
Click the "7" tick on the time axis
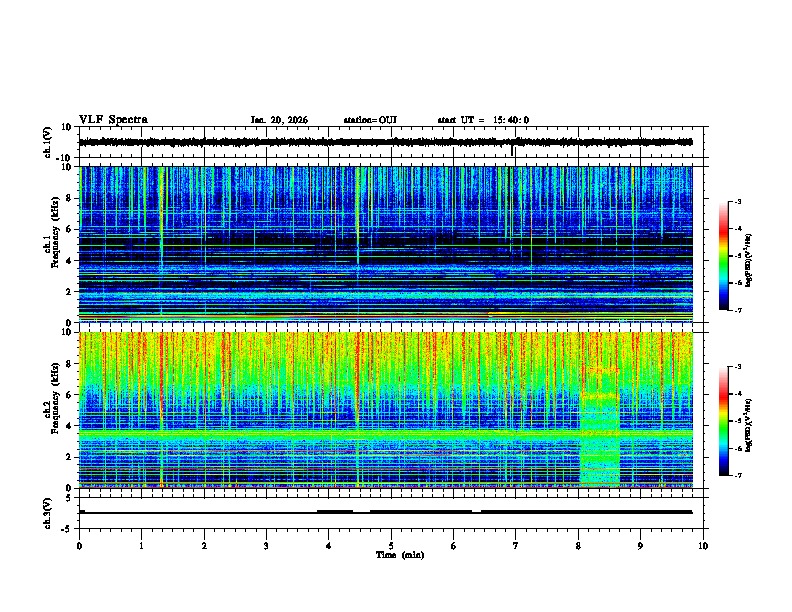[x=516, y=545]
